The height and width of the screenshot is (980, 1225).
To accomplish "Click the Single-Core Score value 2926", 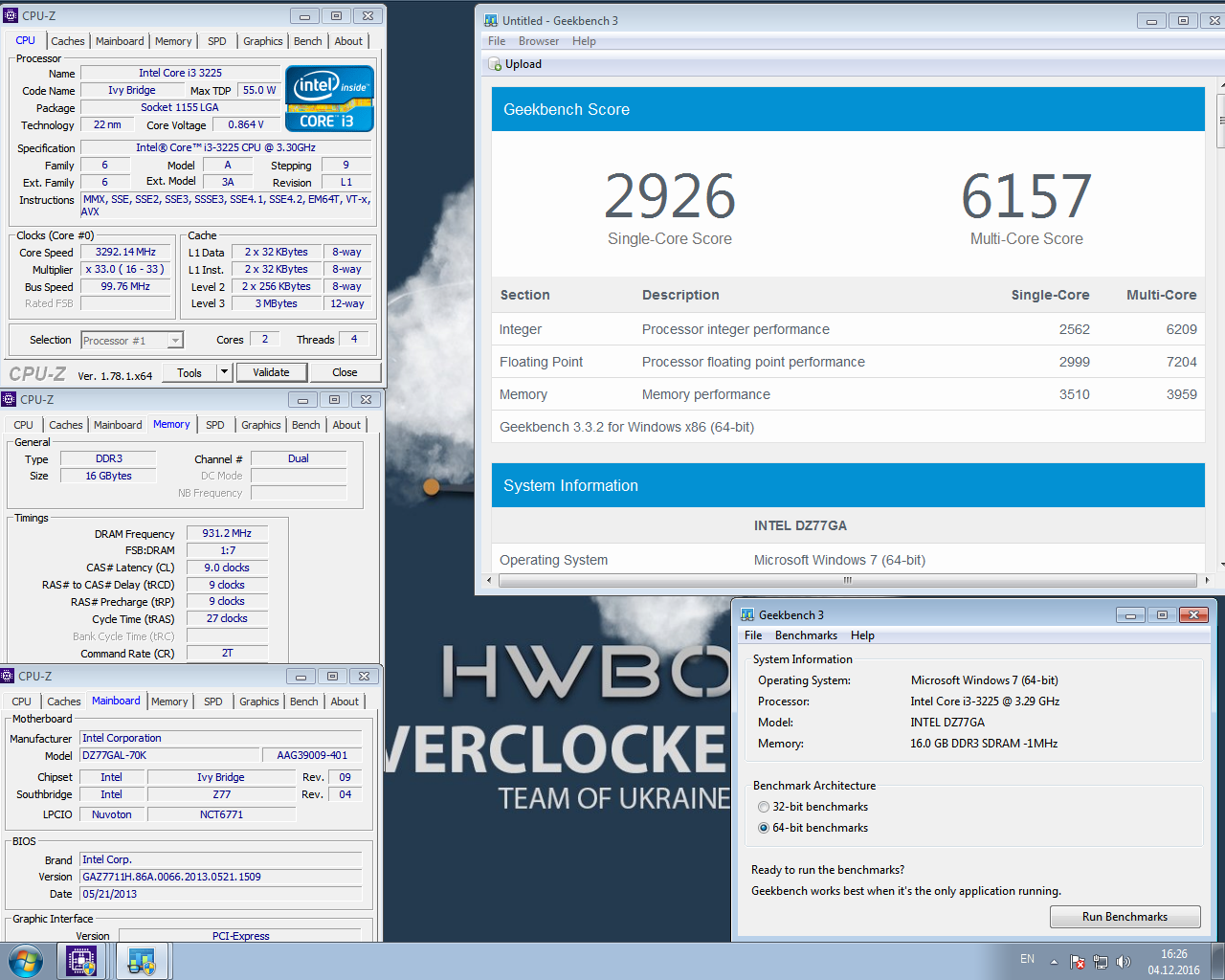I will (670, 196).
